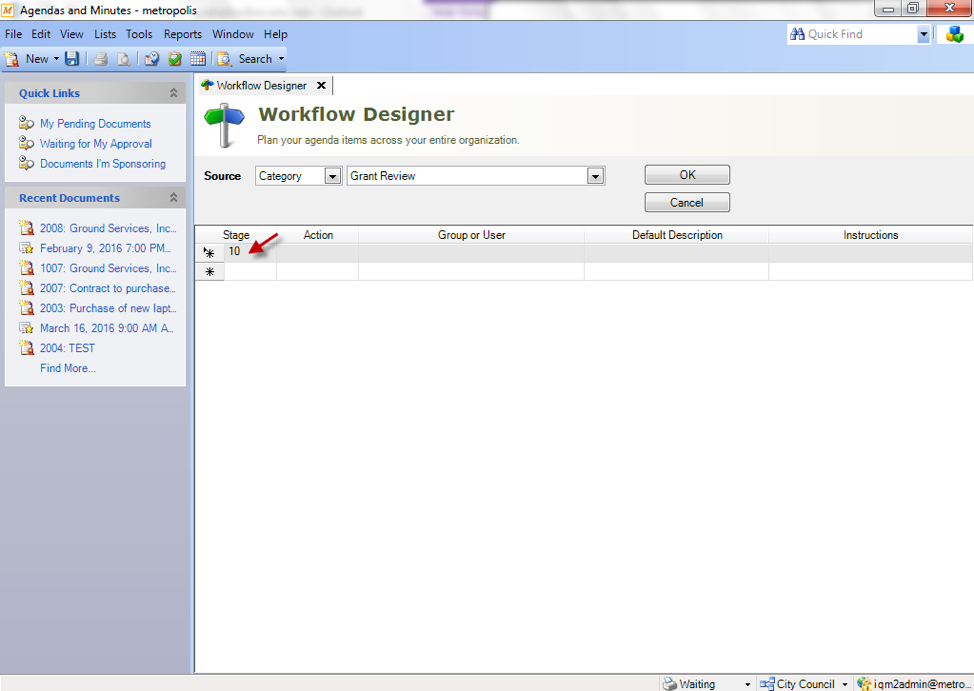Click the City Council network icon
This screenshot has width=974, height=691.
click(767, 684)
